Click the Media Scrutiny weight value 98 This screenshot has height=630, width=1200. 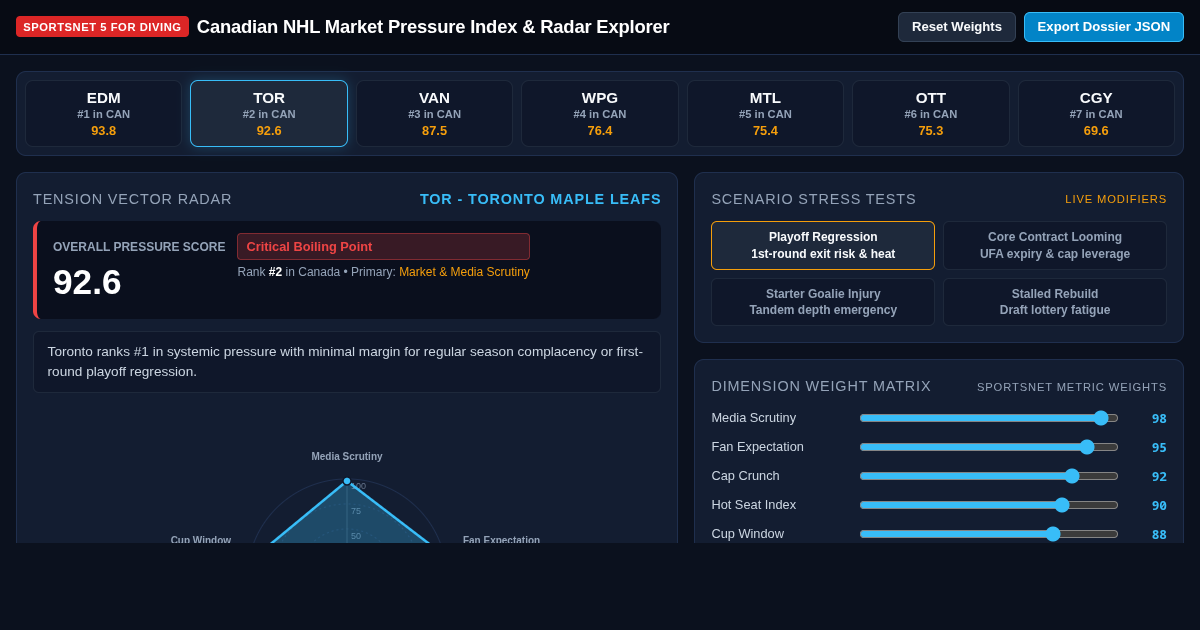tap(1159, 419)
